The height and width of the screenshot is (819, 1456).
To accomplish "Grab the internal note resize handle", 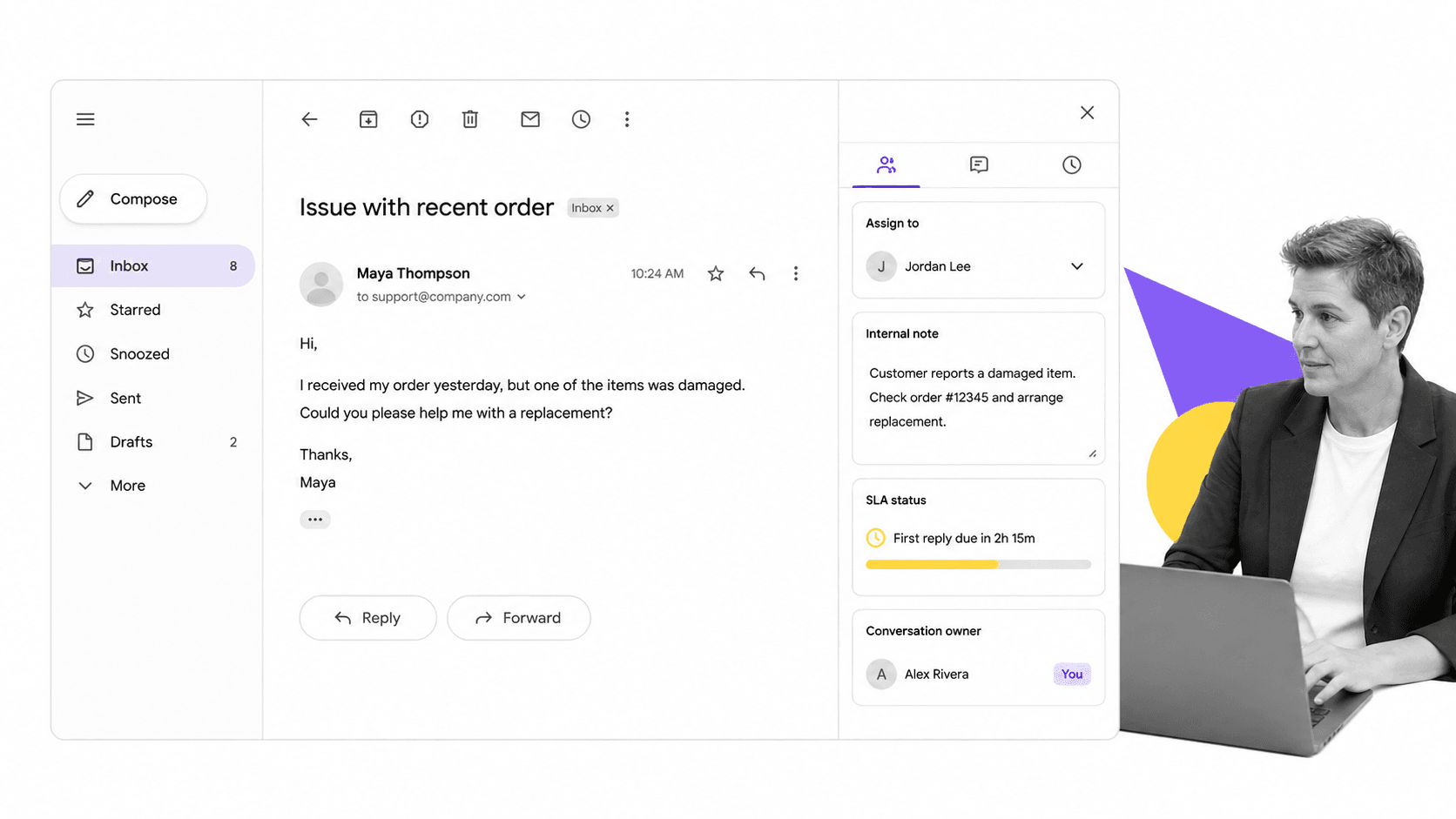I will (1092, 453).
